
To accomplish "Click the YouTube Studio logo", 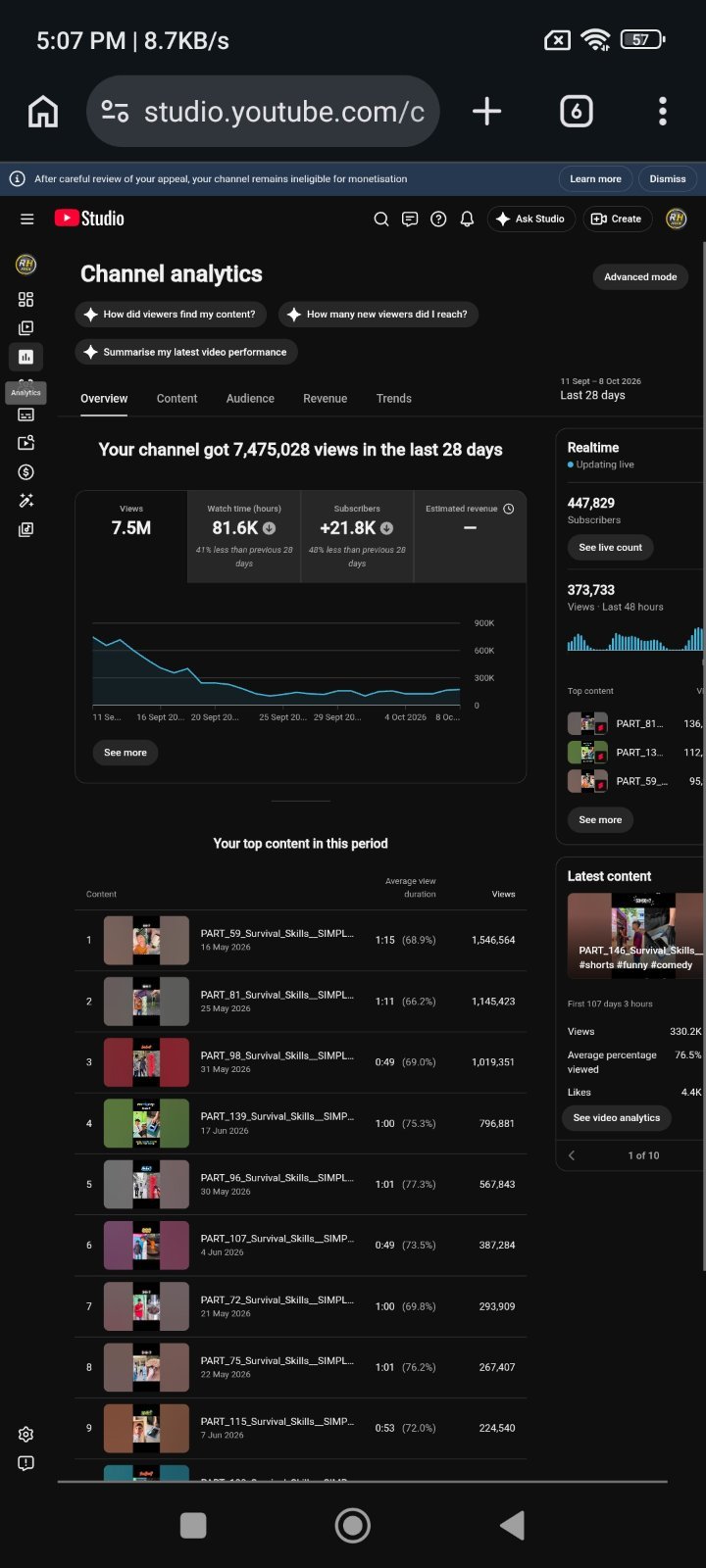I will pyautogui.click(x=89, y=219).
